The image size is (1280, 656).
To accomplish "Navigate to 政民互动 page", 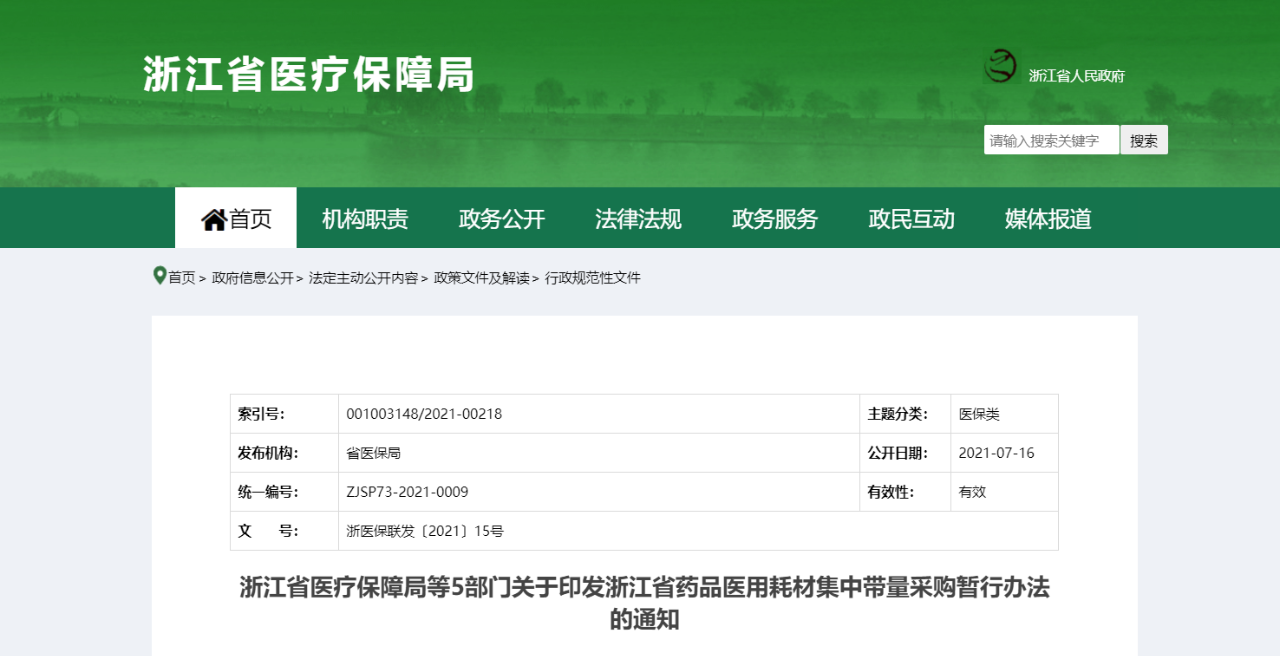I will click(911, 219).
